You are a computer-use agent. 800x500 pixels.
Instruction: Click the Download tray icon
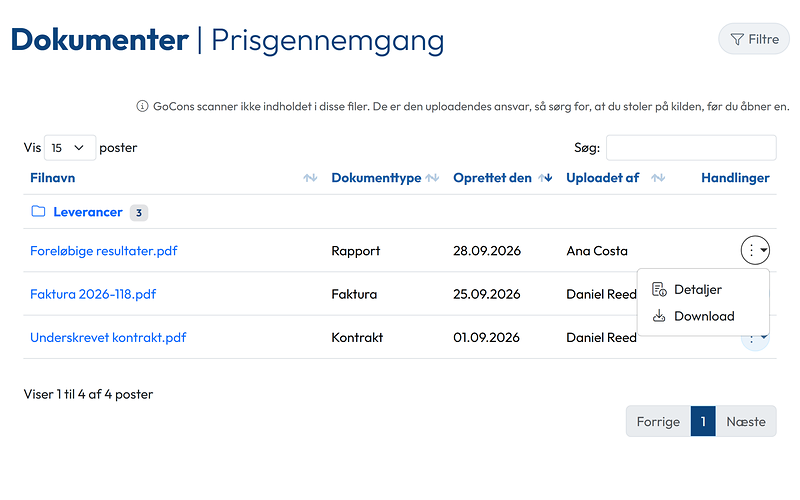[x=659, y=316]
